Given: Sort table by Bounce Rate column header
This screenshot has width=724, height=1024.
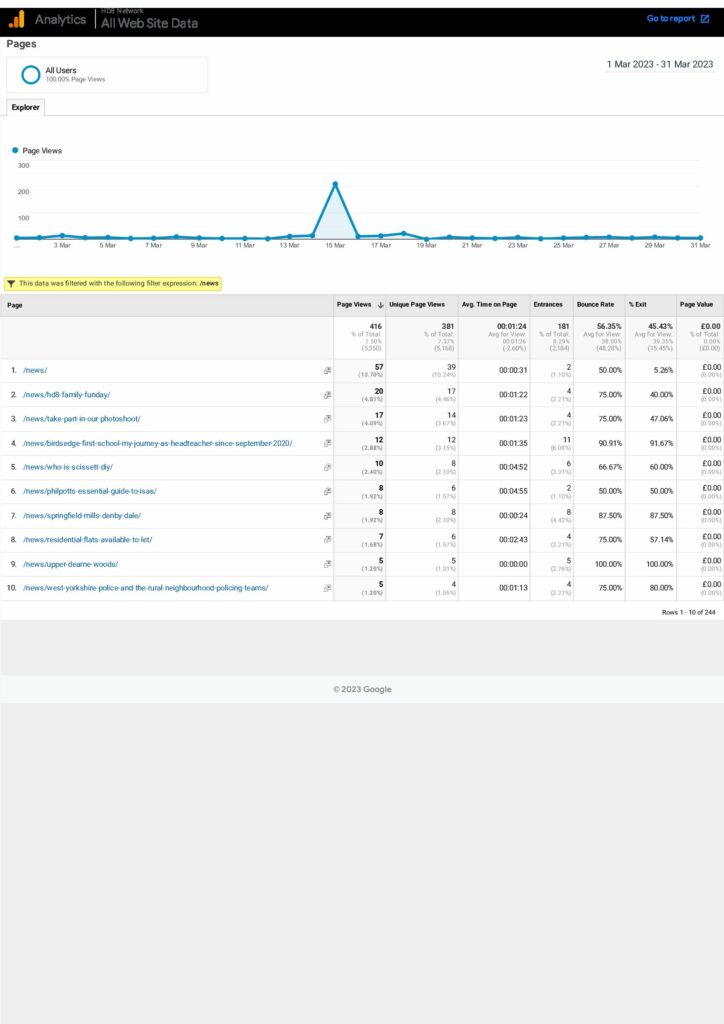Looking at the screenshot, I should coord(595,305).
